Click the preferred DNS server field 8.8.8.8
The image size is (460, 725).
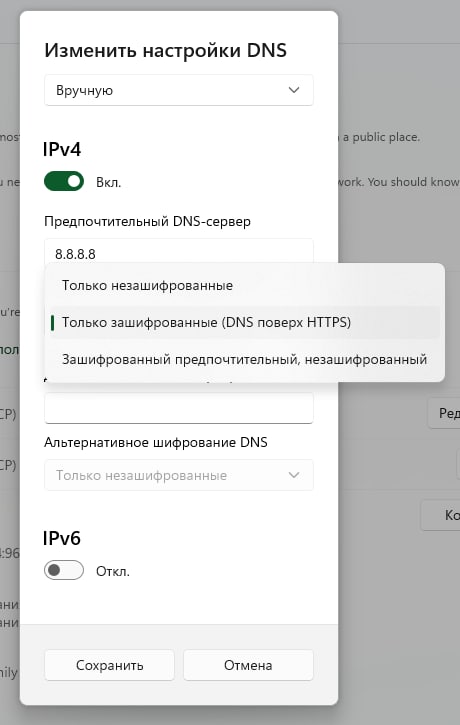(x=178, y=251)
